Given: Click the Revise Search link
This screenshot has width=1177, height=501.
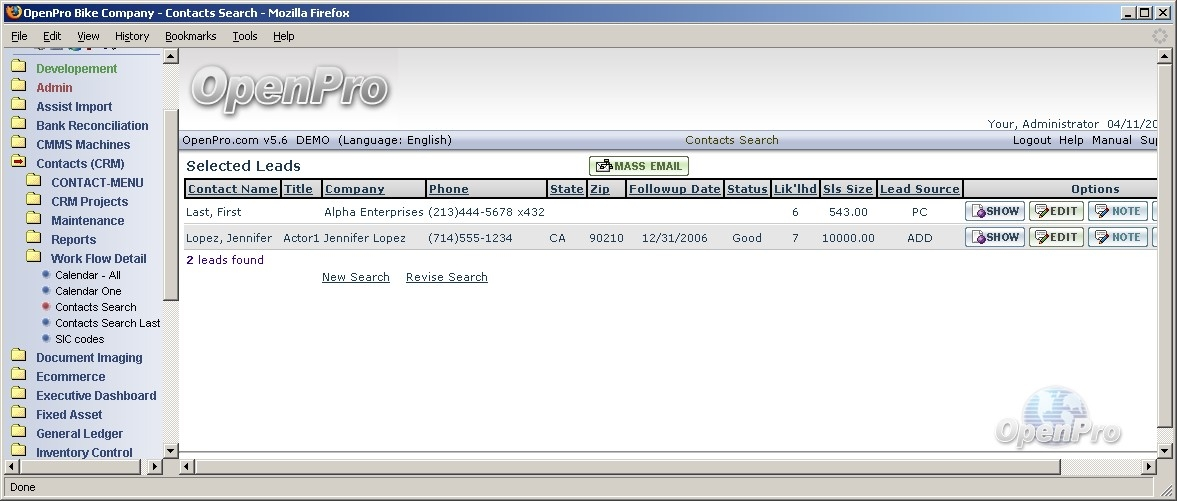Looking at the screenshot, I should coord(446,277).
